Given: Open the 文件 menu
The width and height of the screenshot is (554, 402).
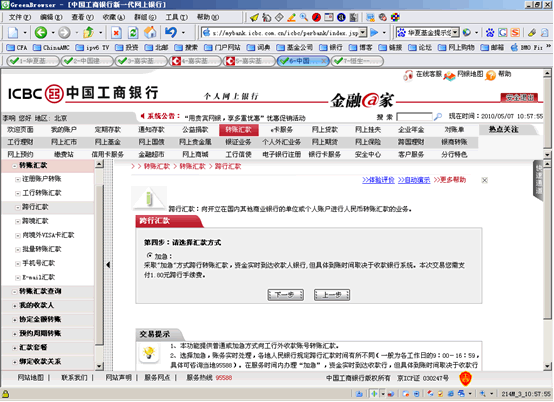Looking at the screenshot, I should (x=20, y=17).
